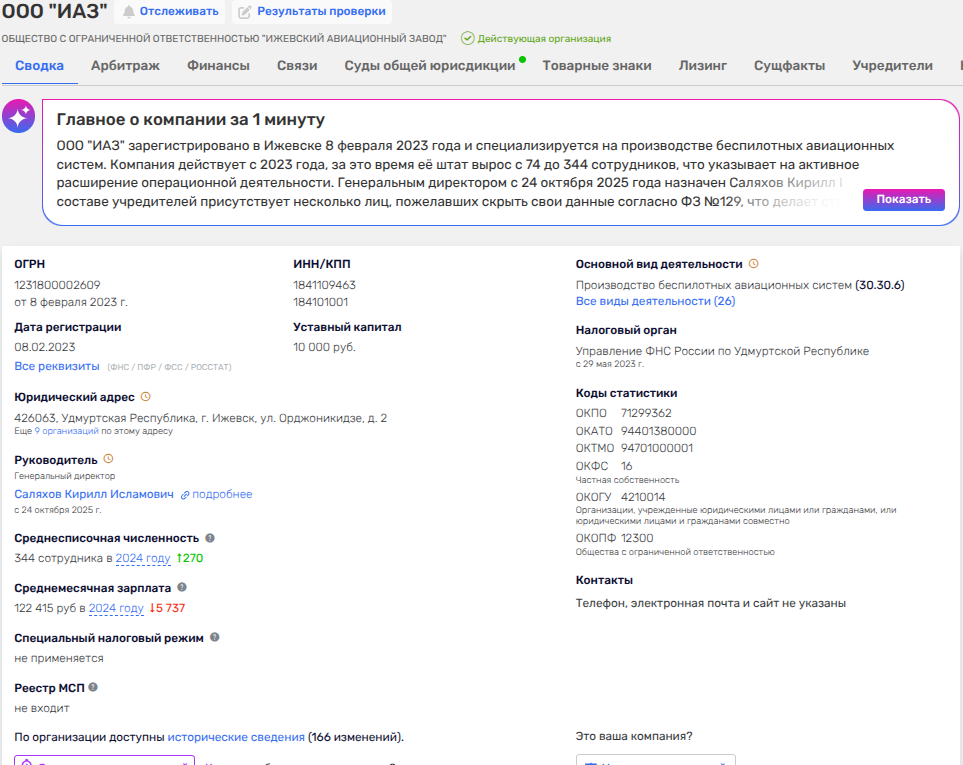Click the ОГРН number 1231800002609
This screenshot has width=963, height=765.
point(57,285)
